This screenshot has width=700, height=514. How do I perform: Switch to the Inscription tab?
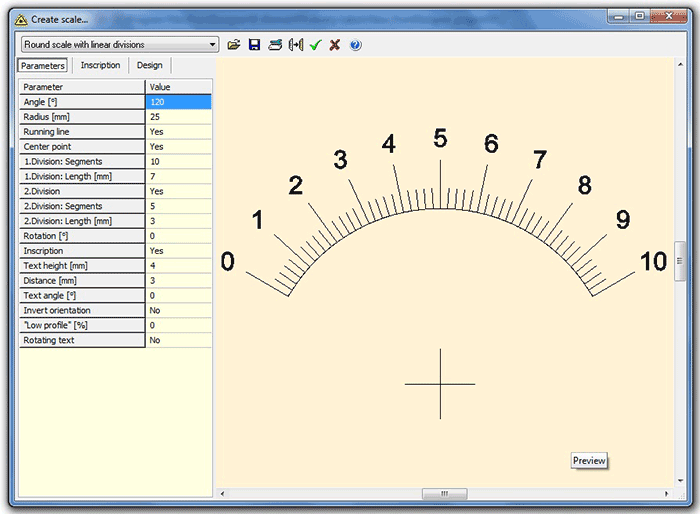100,65
